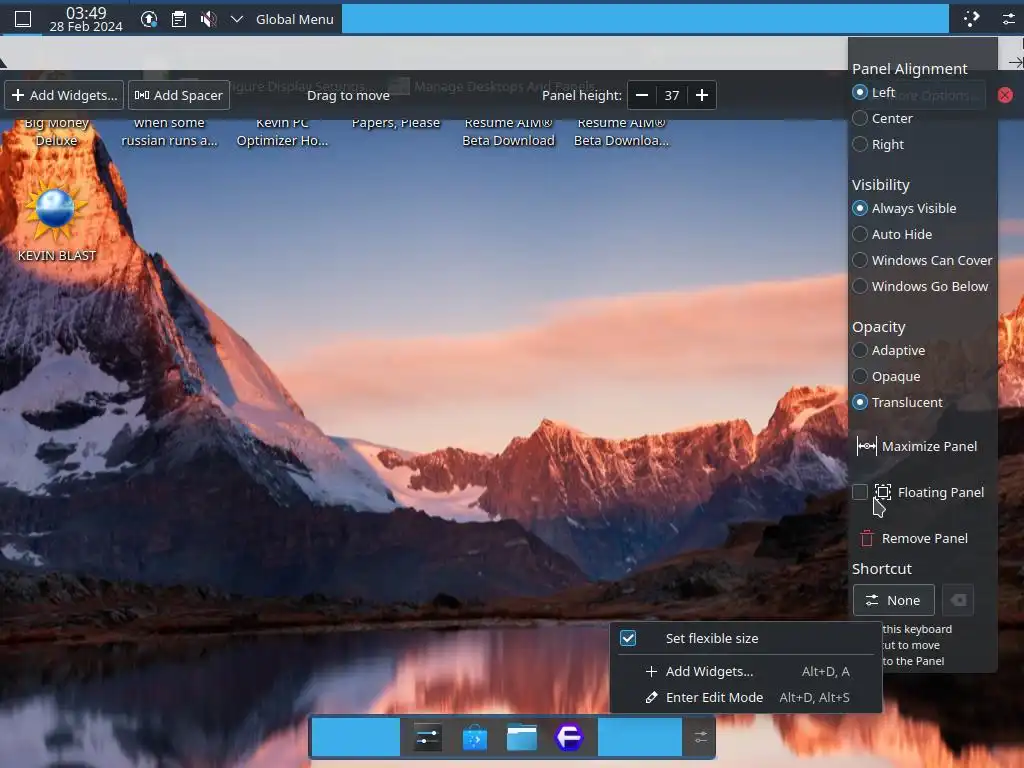This screenshot has height=768, width=1024.
Task: Select Resume AIM® Beta Download desktop item
Action: coord(508,131)
